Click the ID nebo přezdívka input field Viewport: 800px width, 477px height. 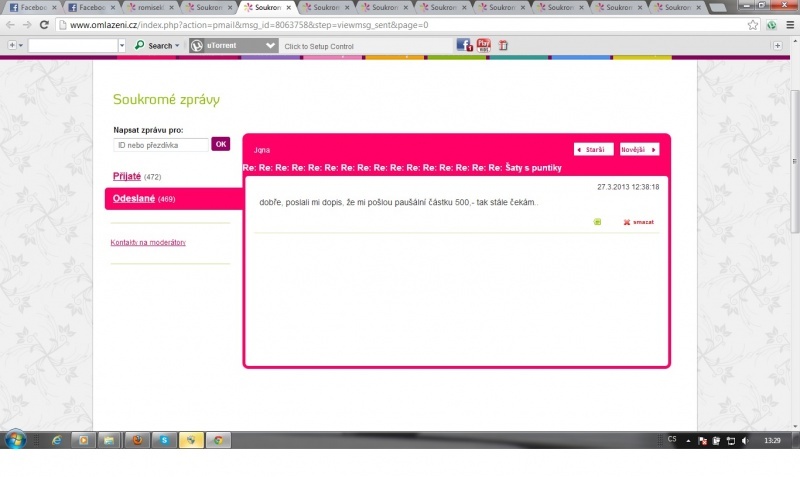(x=160, y=145)
